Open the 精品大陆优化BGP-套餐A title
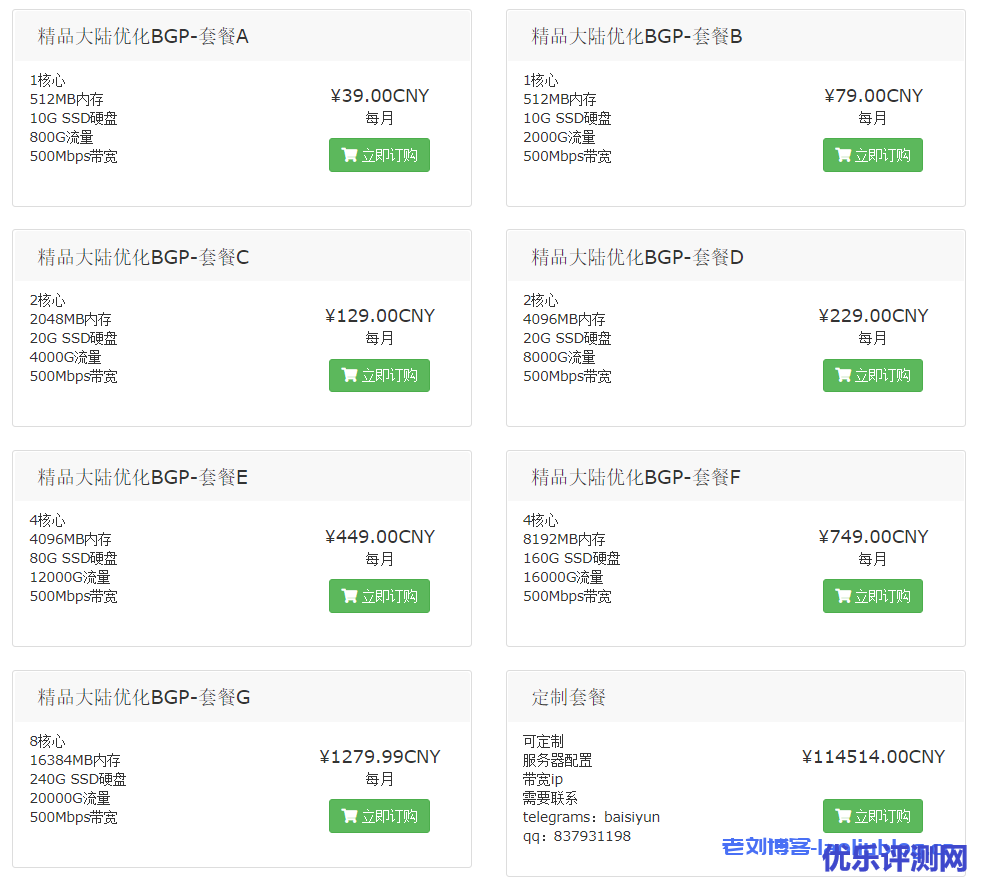The image size is (981, 885). [143, 37]
